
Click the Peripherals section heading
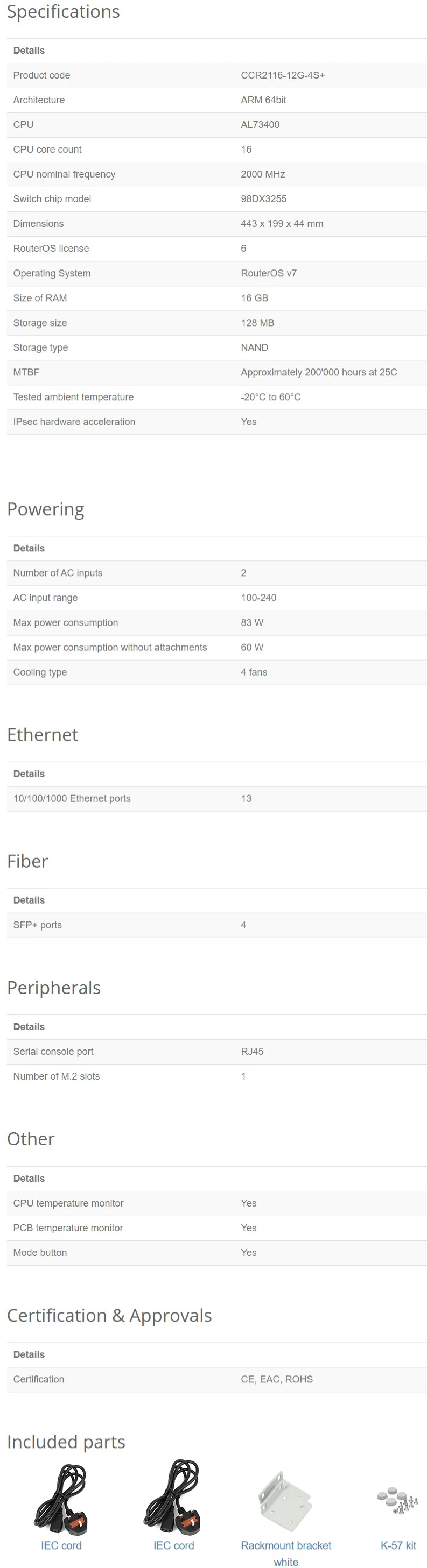tap(54, 987)
